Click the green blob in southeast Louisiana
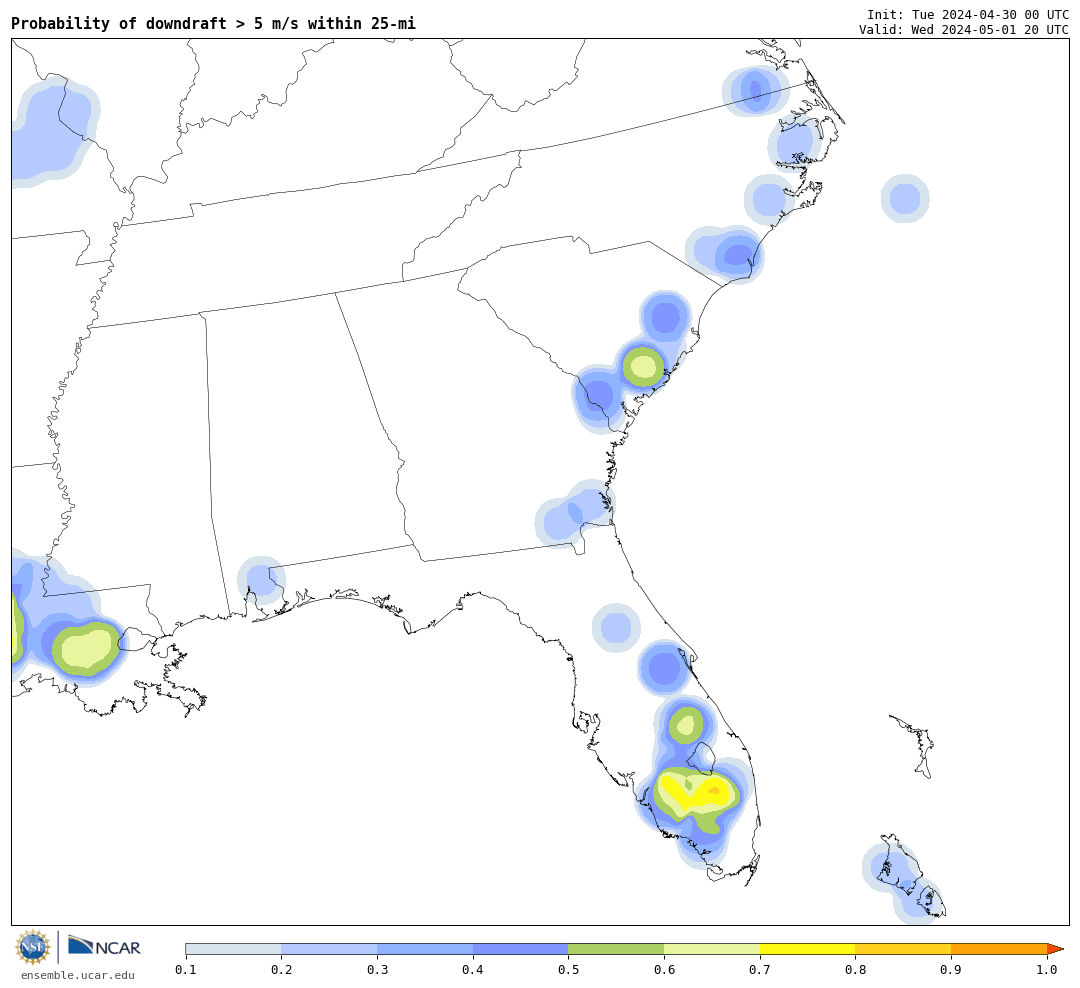Image resolution: width=1080 pixels, height=988 pixels. 85,648
